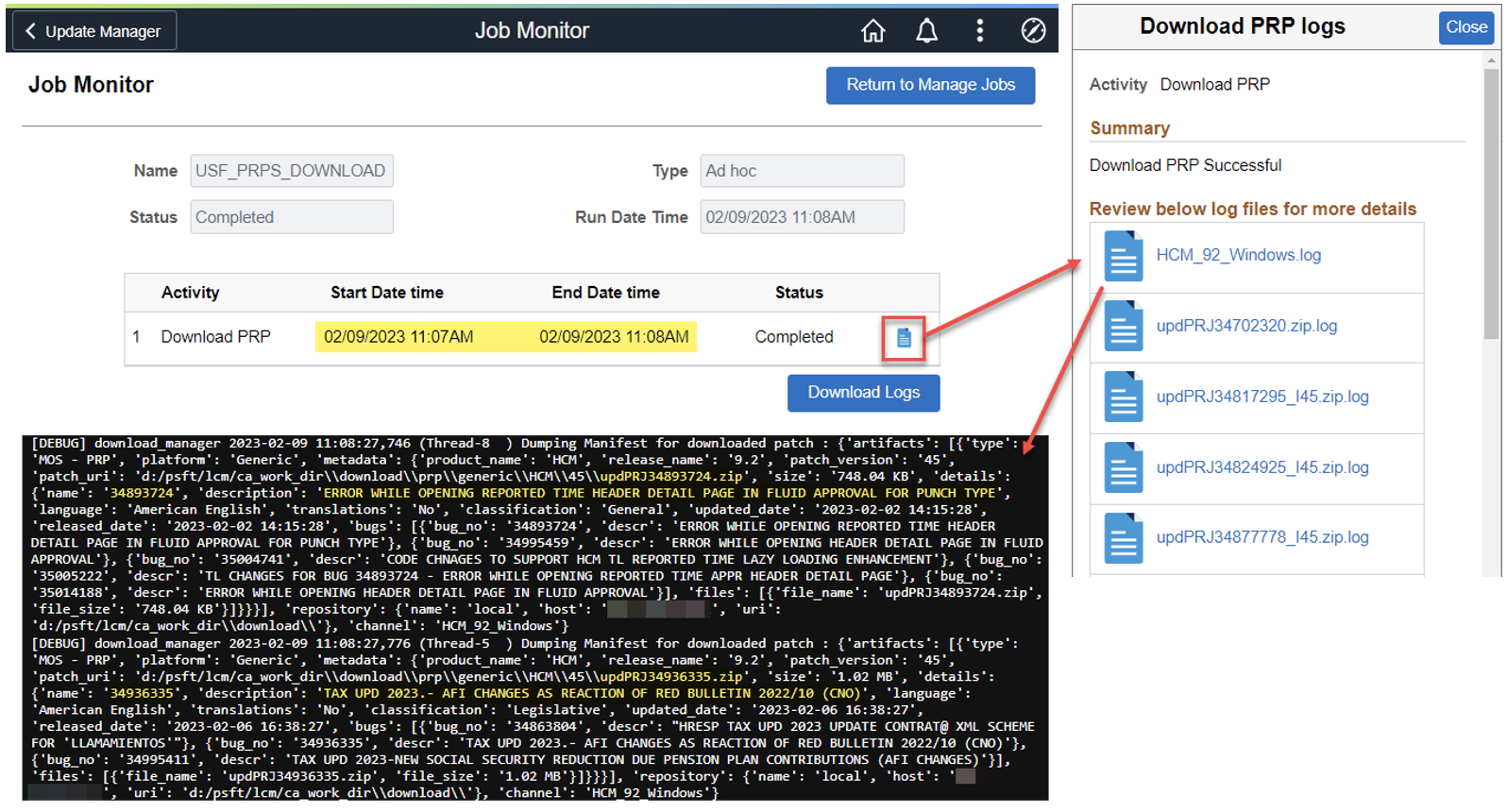Screen dimensions: 1507x812
Task: Go back to Update Manager
Action: click(93, 31)
